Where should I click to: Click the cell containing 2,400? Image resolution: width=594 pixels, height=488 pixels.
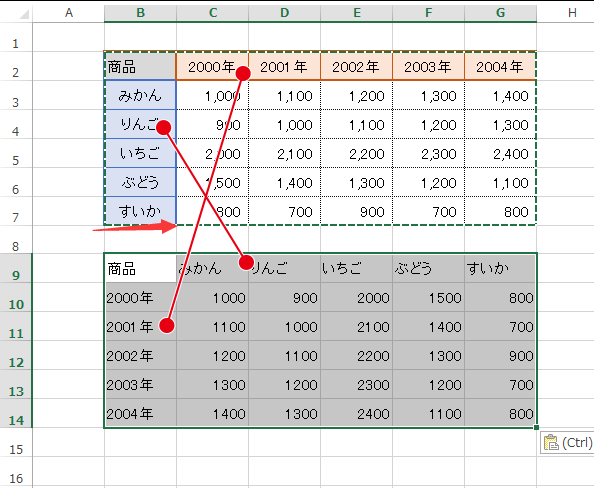point(500,153)
